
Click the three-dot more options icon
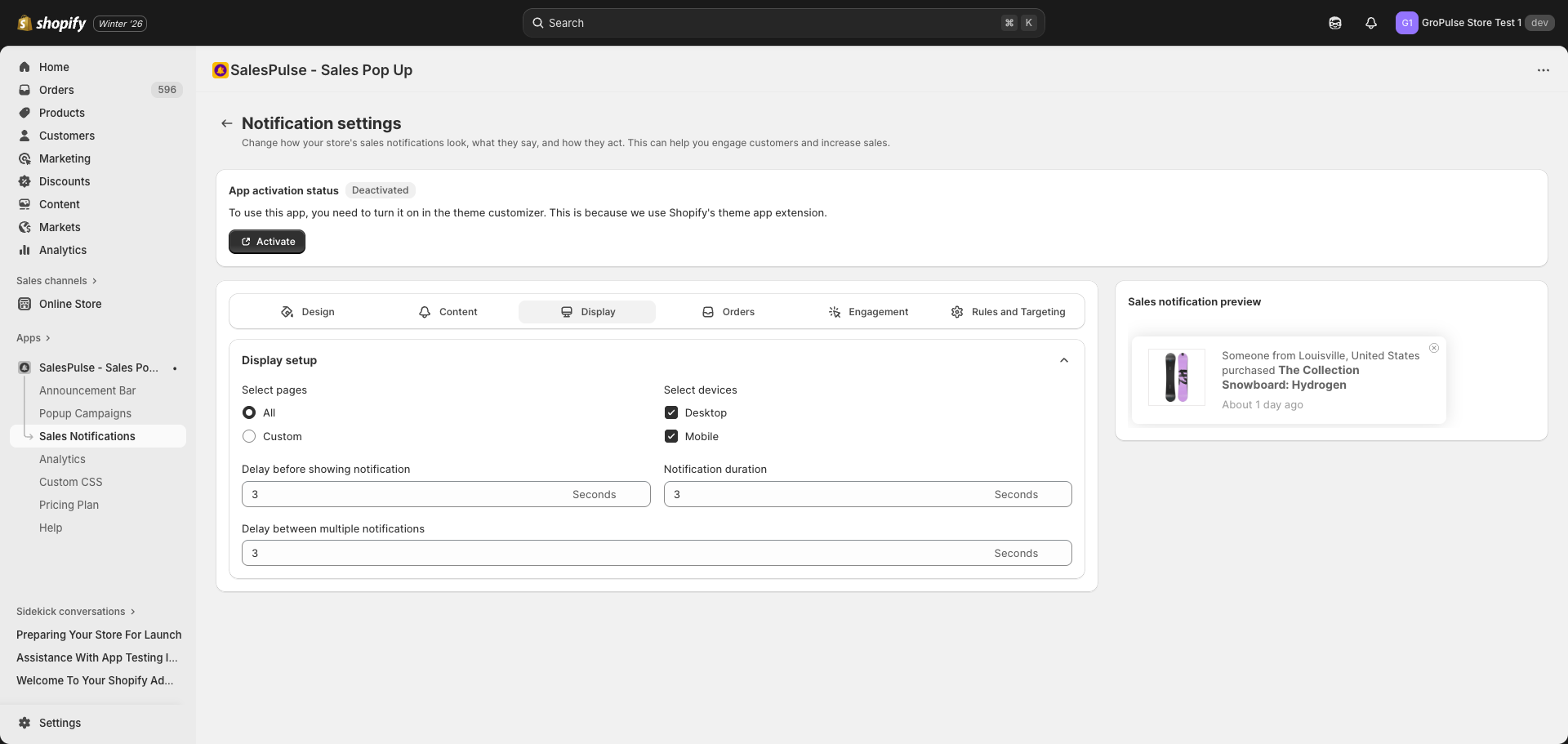(1543, 70)
